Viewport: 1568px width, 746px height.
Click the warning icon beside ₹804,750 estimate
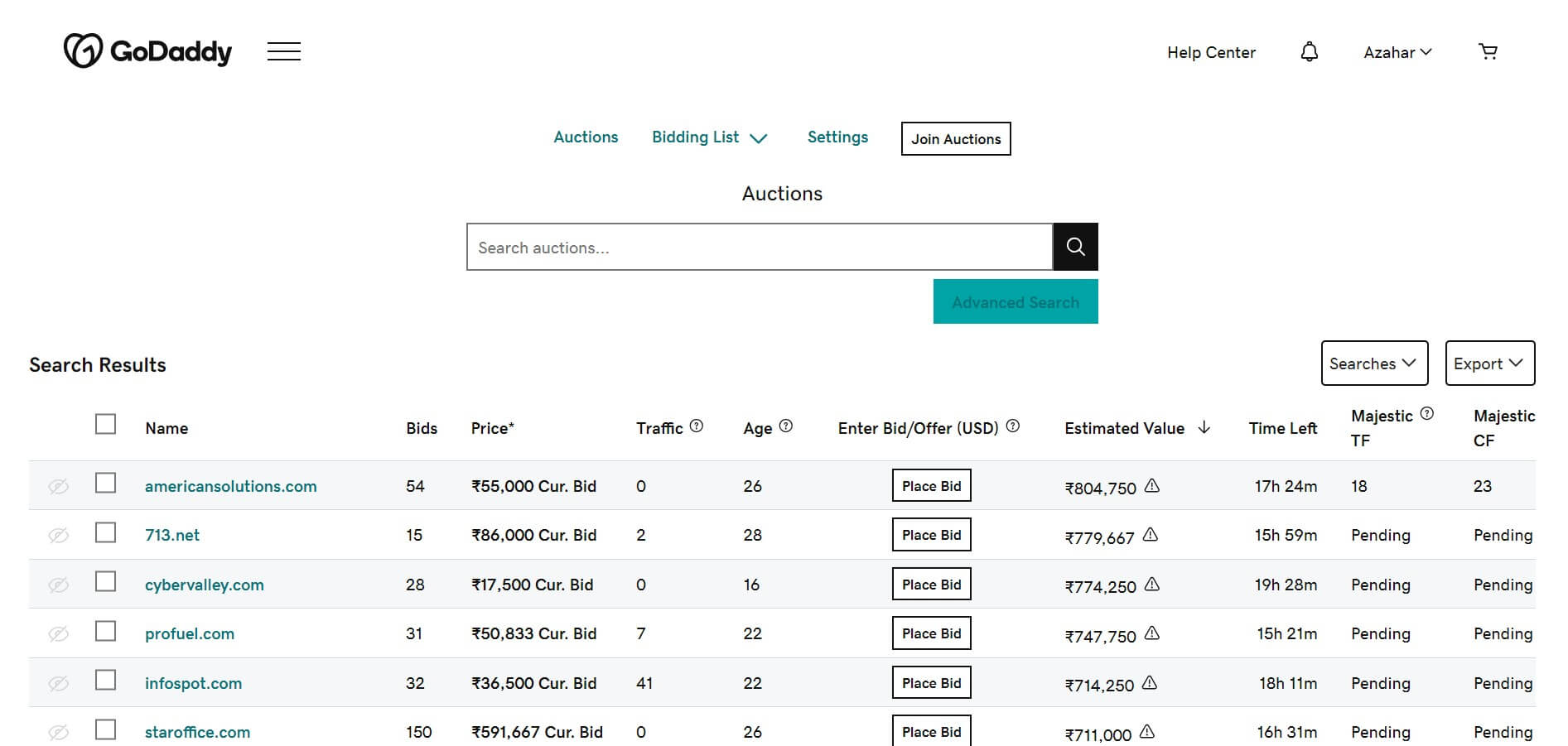click(x=1152, y=488)
